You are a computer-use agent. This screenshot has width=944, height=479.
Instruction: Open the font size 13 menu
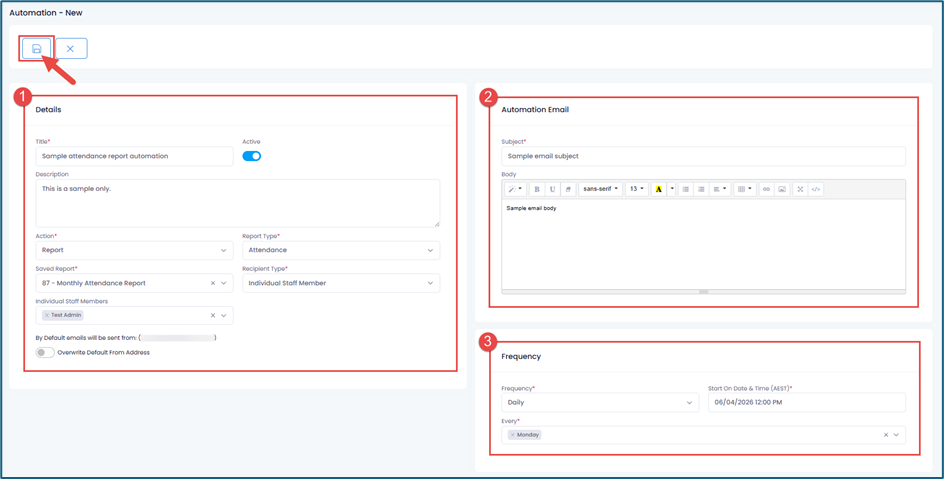pos(636,189)
